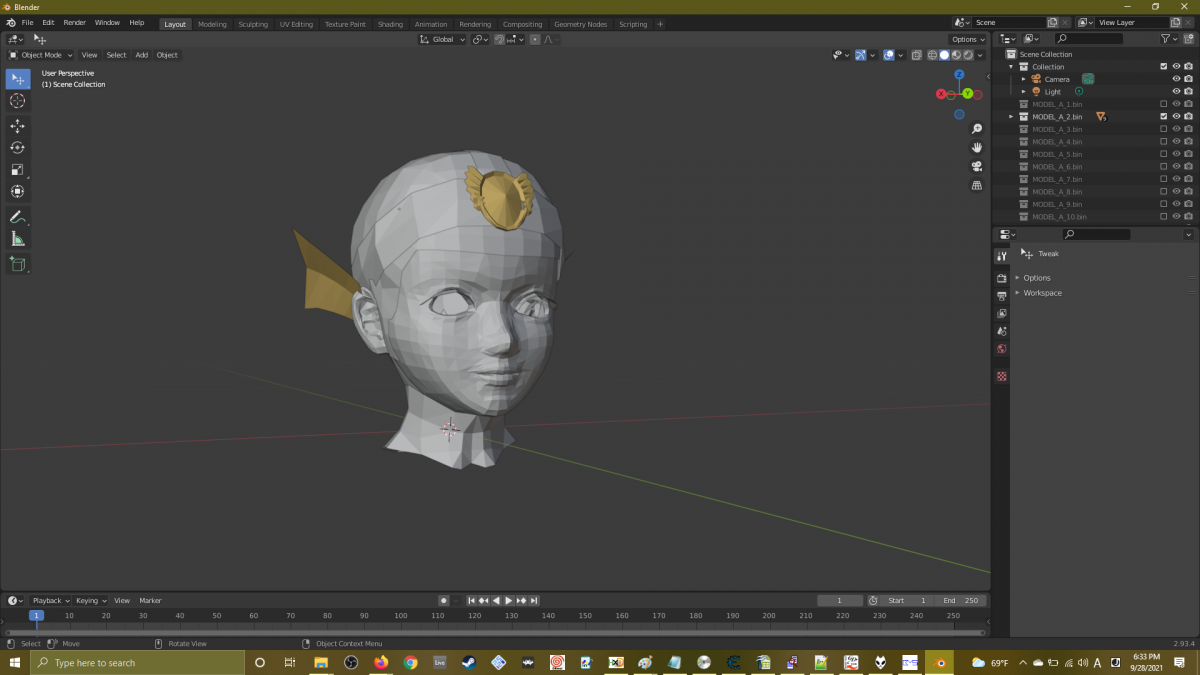Activate the Move tool

tap(18, 126)
